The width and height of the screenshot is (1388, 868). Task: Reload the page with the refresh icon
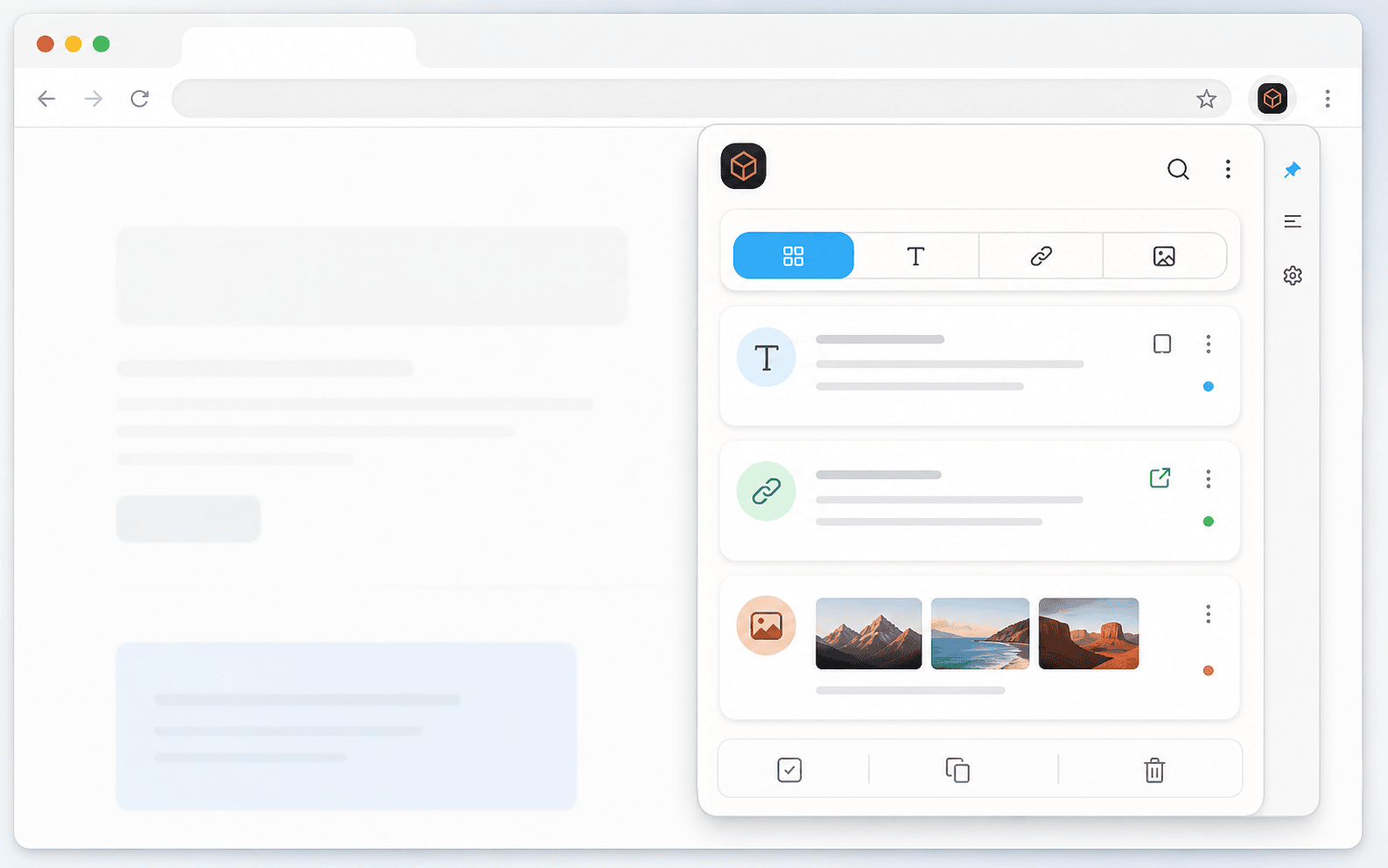140,99
